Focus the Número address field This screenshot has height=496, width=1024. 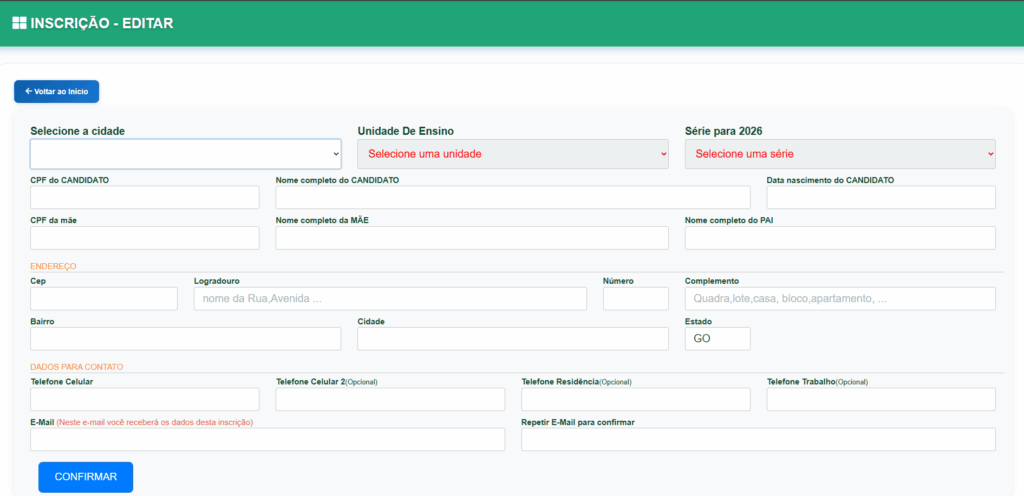(635, 299)
